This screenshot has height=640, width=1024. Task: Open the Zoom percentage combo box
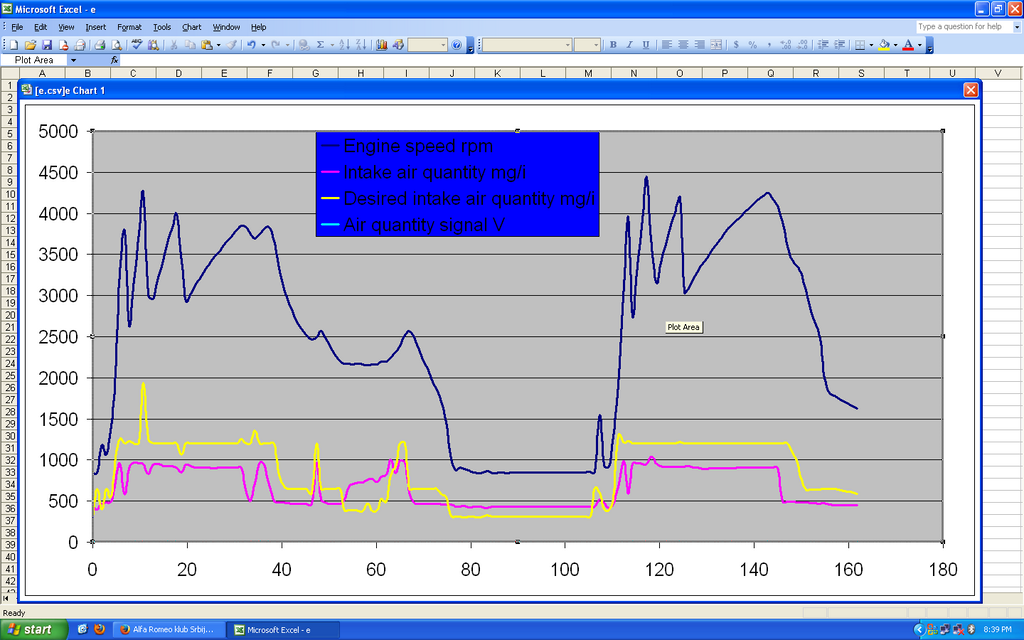[x=428, y=44]
